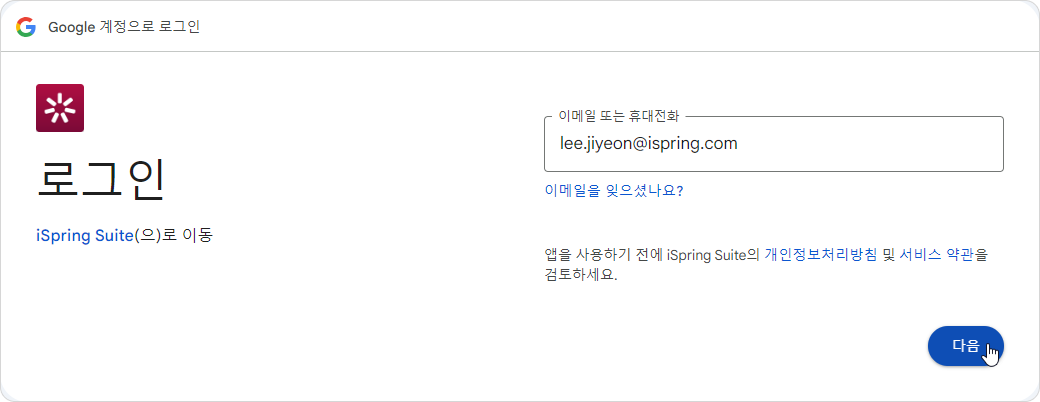
Task: Follow the iSpring Suite link under heading
Action: pos(84,237)
